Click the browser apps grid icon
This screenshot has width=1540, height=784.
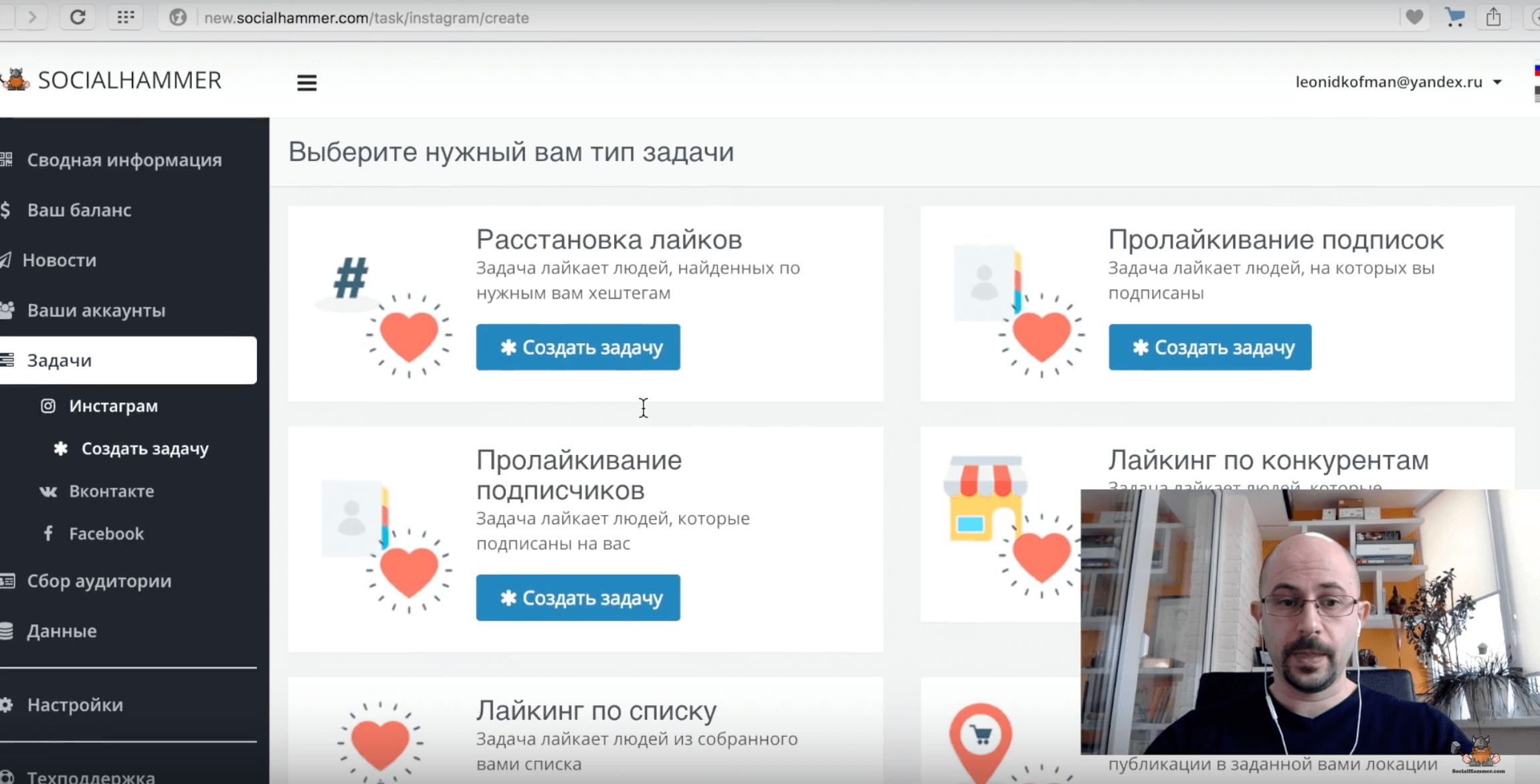point(125,17)
